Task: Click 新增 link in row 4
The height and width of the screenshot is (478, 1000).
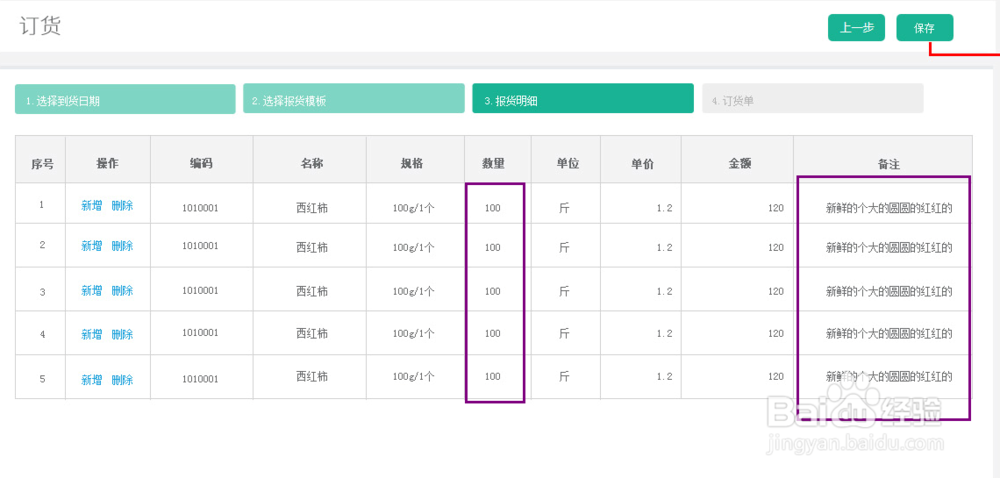Action: tap(92, 334)
